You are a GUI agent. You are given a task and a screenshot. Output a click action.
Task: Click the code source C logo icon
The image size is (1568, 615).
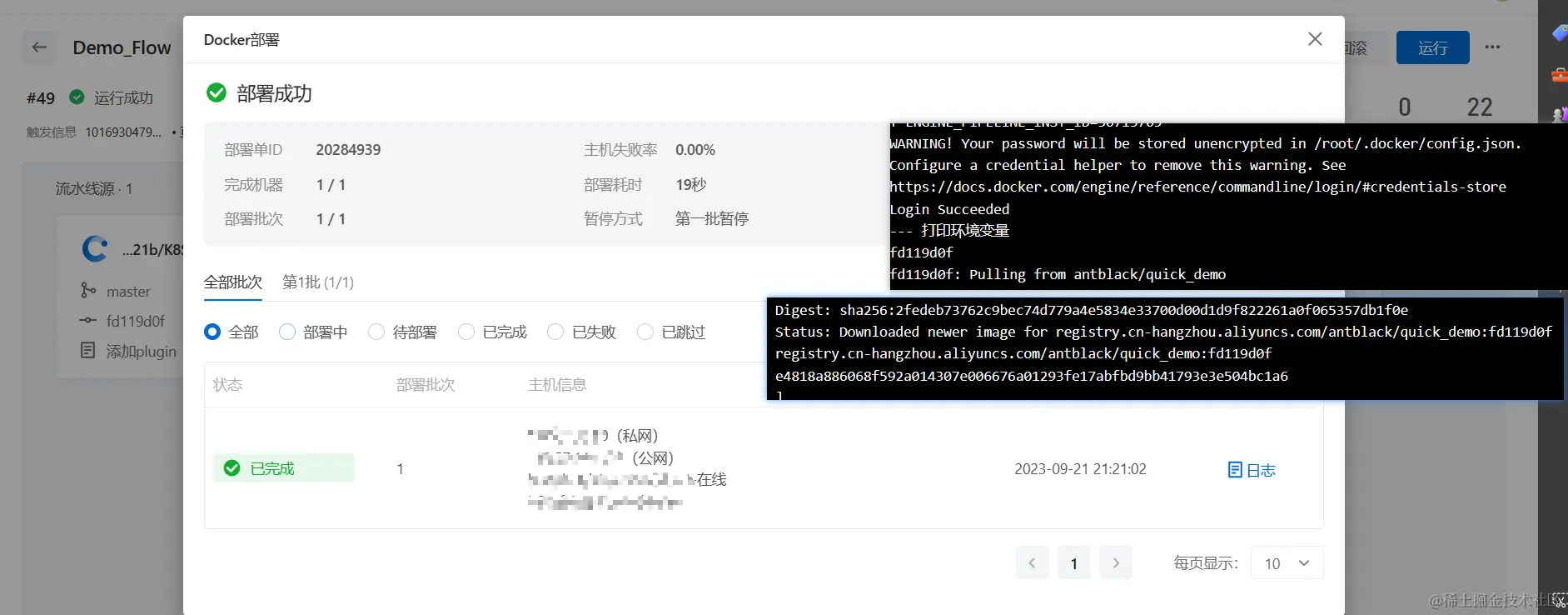[95, 248]
